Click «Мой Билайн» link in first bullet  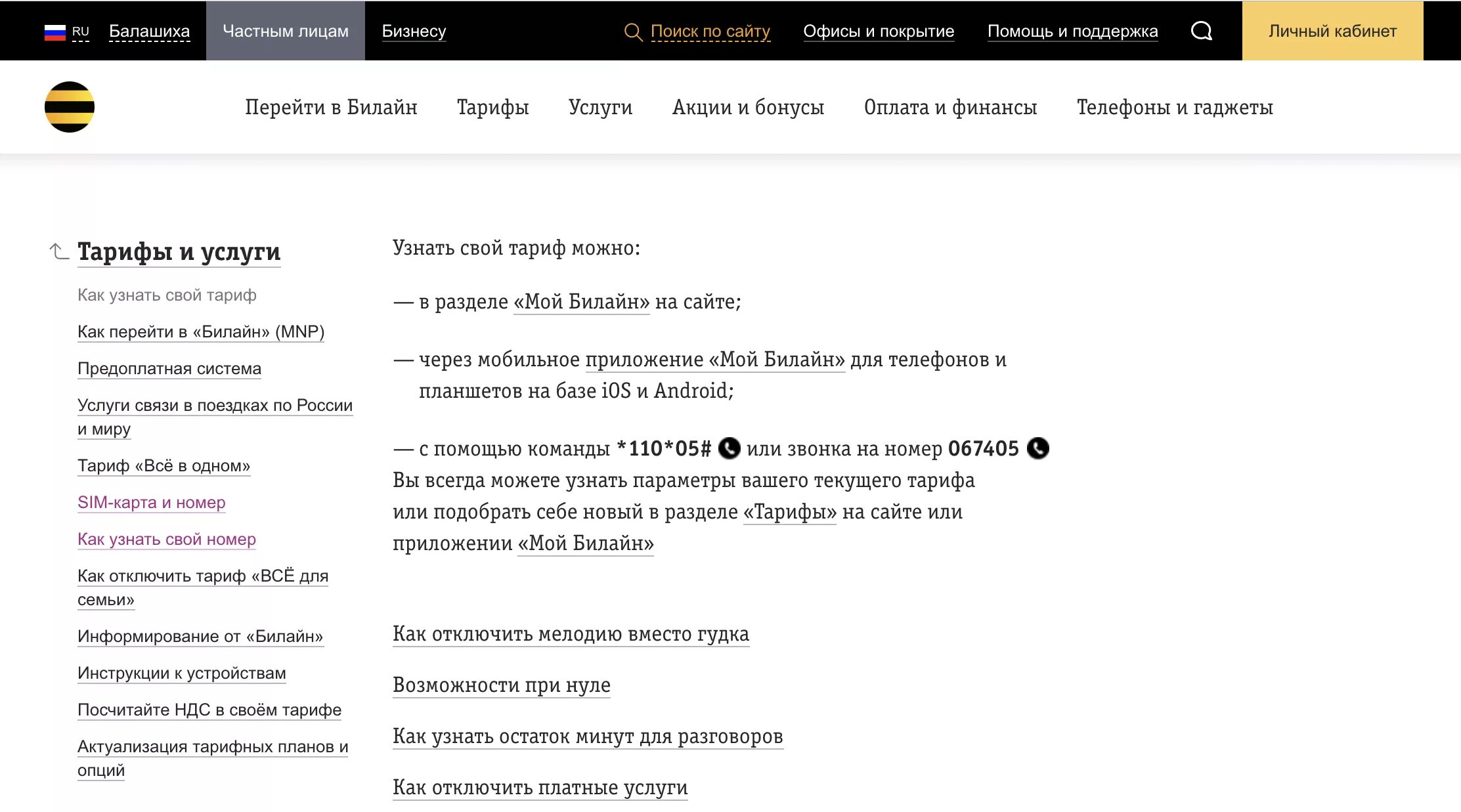coord(581,302)
